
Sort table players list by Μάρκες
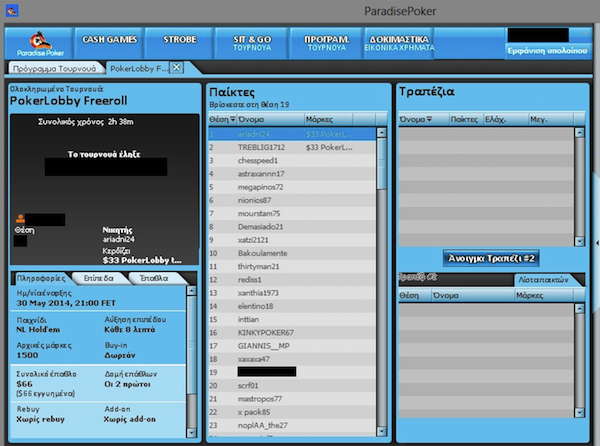coord(544,295)
